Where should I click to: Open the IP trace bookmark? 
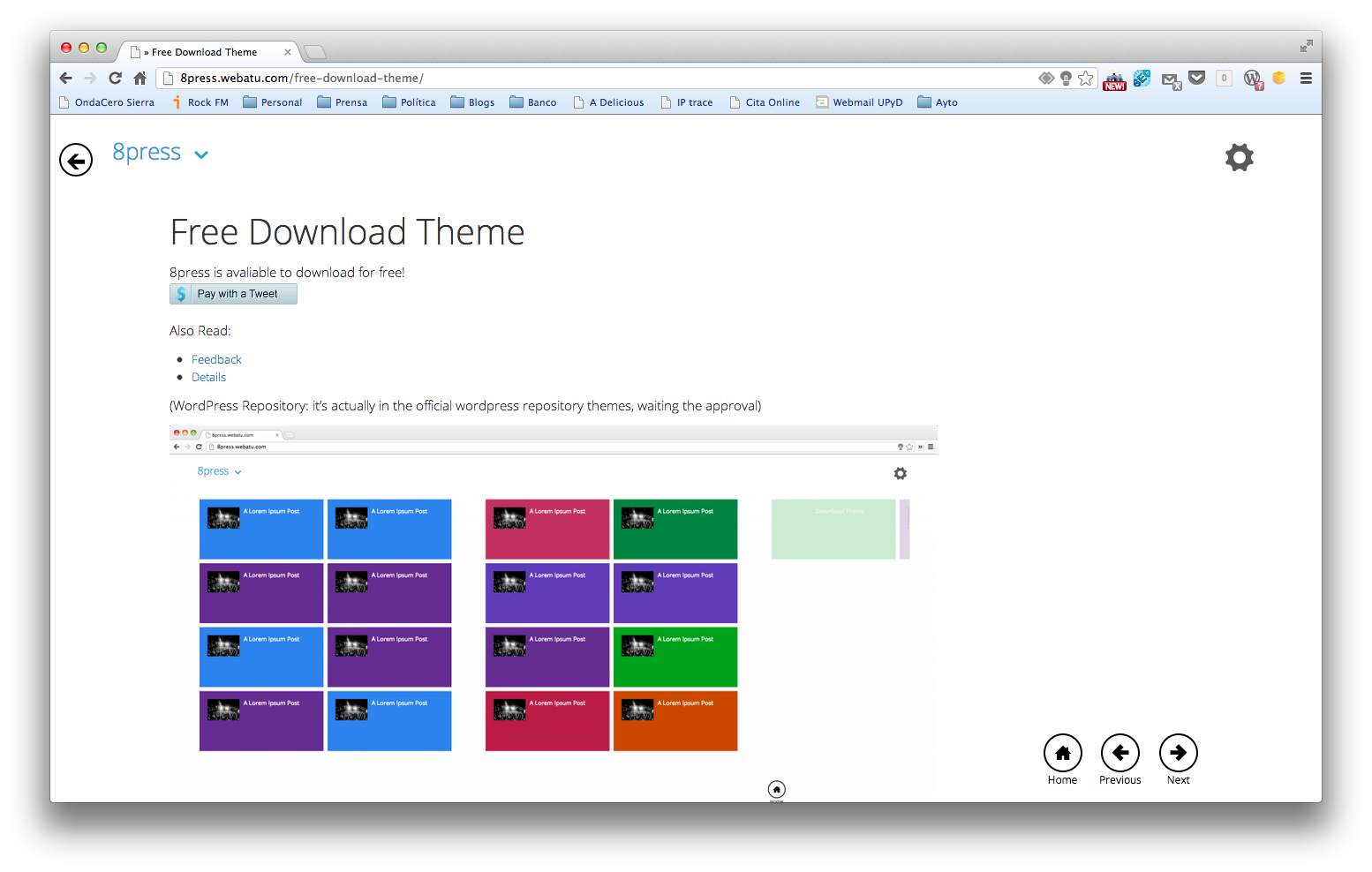pyautogui.click(x=687, y=102)
